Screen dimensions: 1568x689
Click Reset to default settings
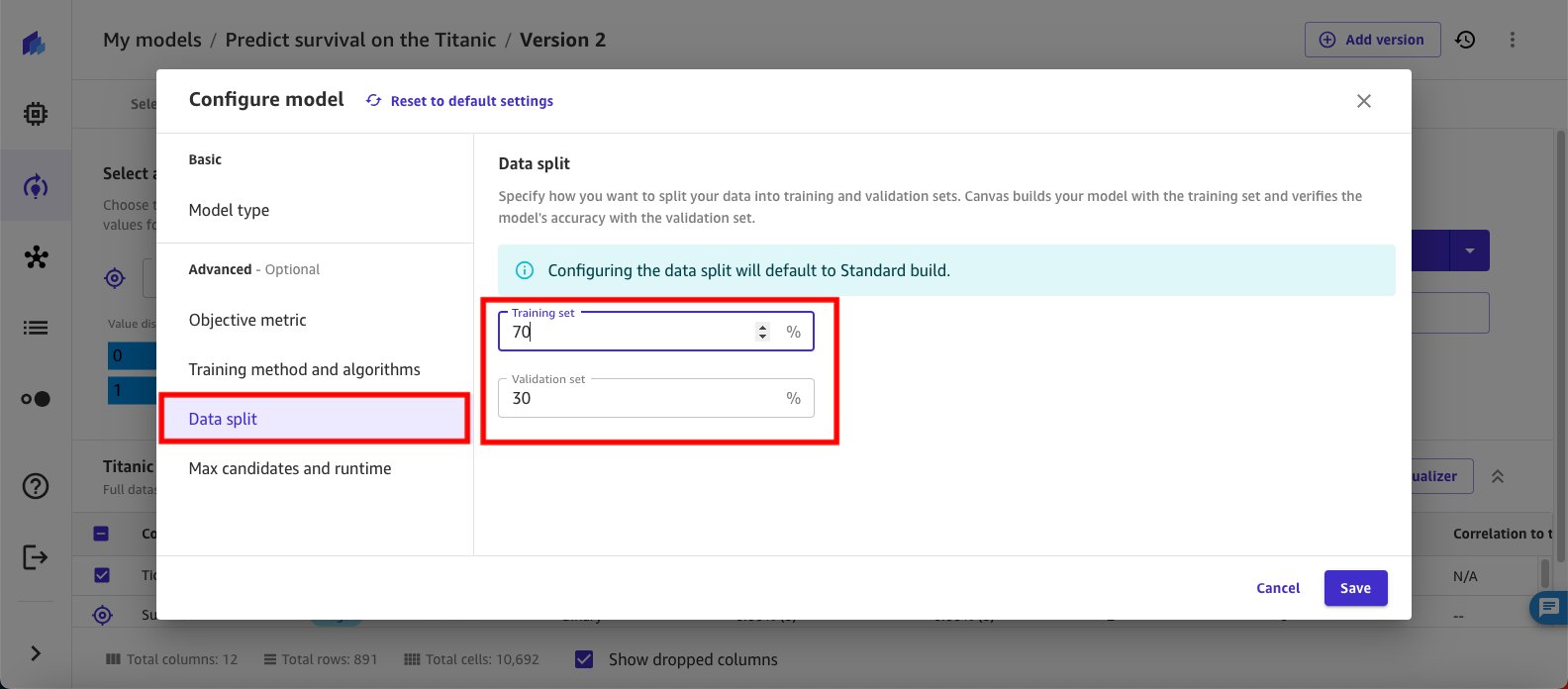coord(459,101)
